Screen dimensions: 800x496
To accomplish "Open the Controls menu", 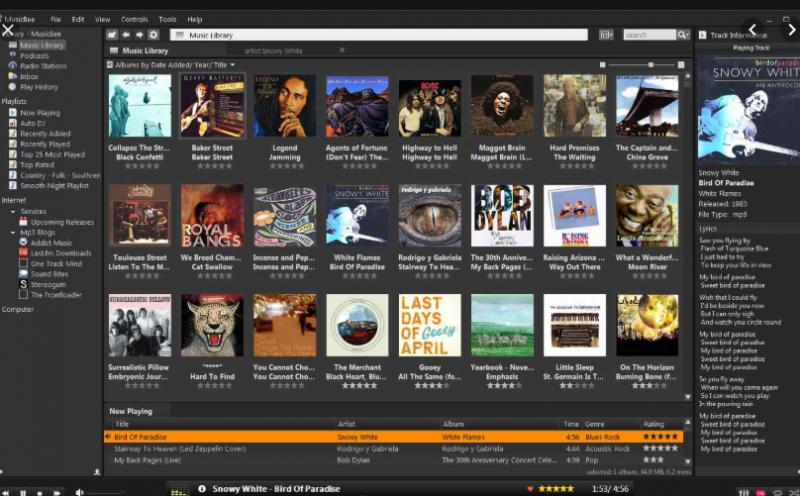I will tap(134, 19).
